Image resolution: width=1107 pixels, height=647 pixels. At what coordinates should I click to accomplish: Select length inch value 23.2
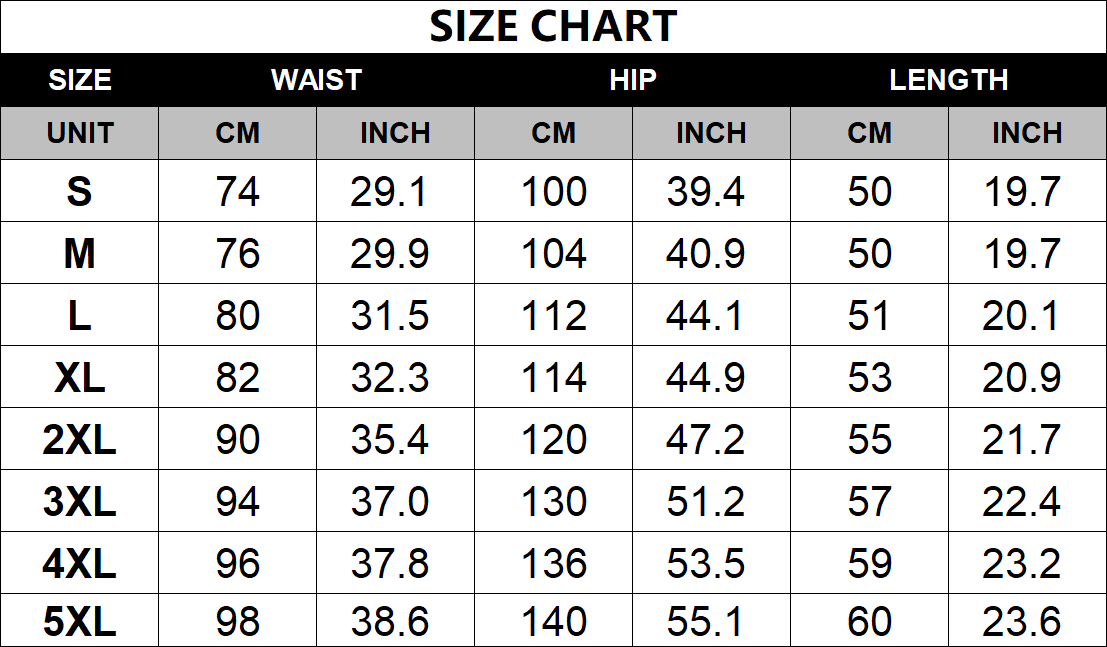[1022, 563]
